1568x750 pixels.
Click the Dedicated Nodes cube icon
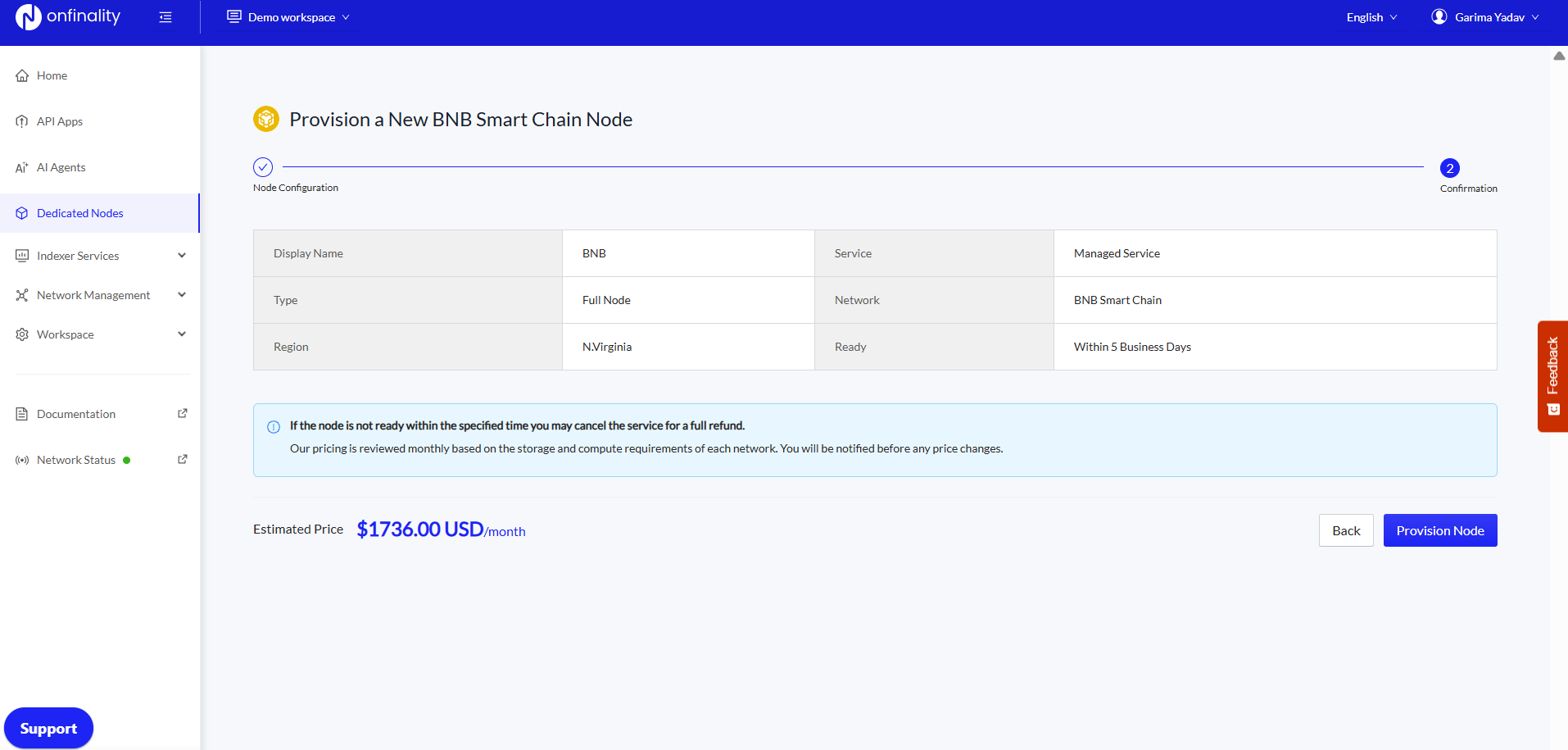22,213
